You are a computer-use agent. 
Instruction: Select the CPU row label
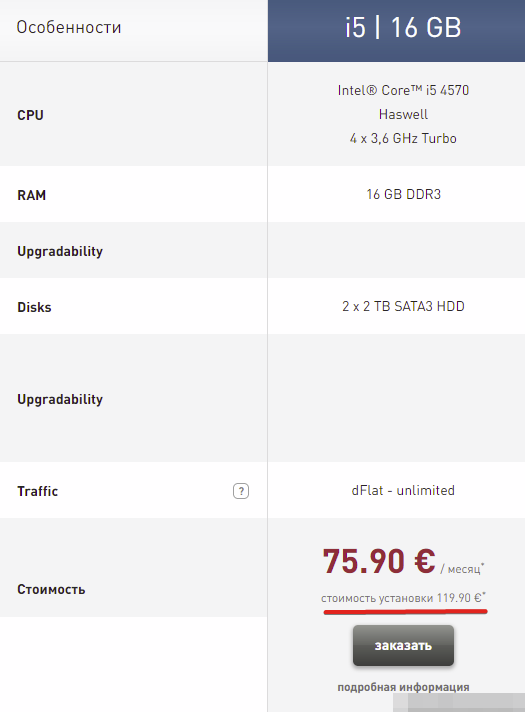[x=30, y=115]
